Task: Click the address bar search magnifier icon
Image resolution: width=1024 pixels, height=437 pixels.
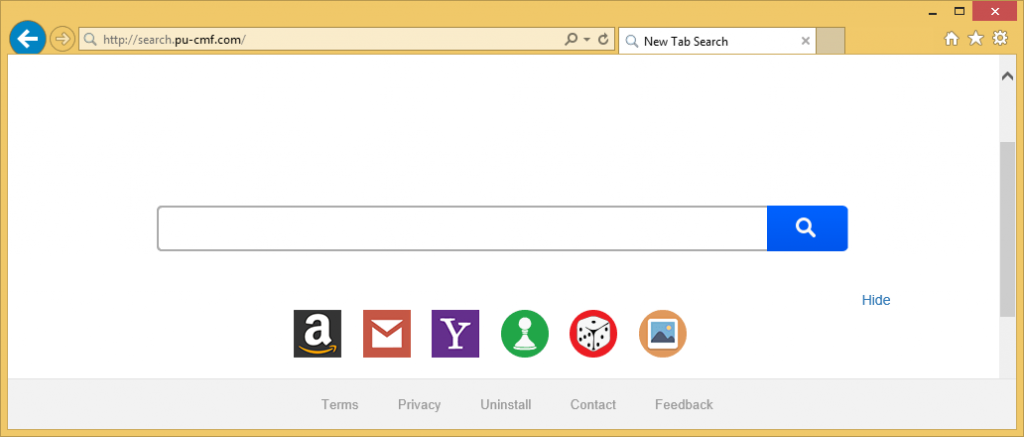Action: point(571,39)
